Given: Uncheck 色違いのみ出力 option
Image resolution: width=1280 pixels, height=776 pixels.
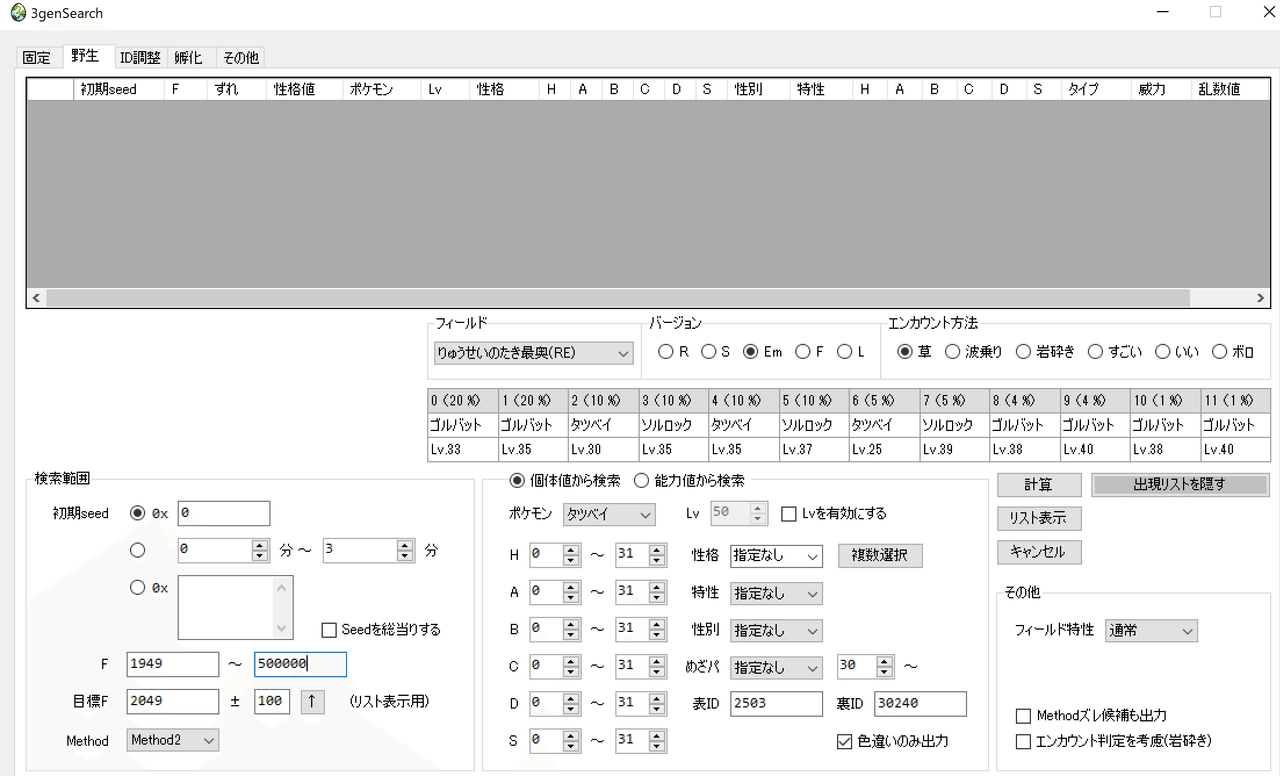Looking at the screenshot, I should pyautogui.click(x=845, y=741).
